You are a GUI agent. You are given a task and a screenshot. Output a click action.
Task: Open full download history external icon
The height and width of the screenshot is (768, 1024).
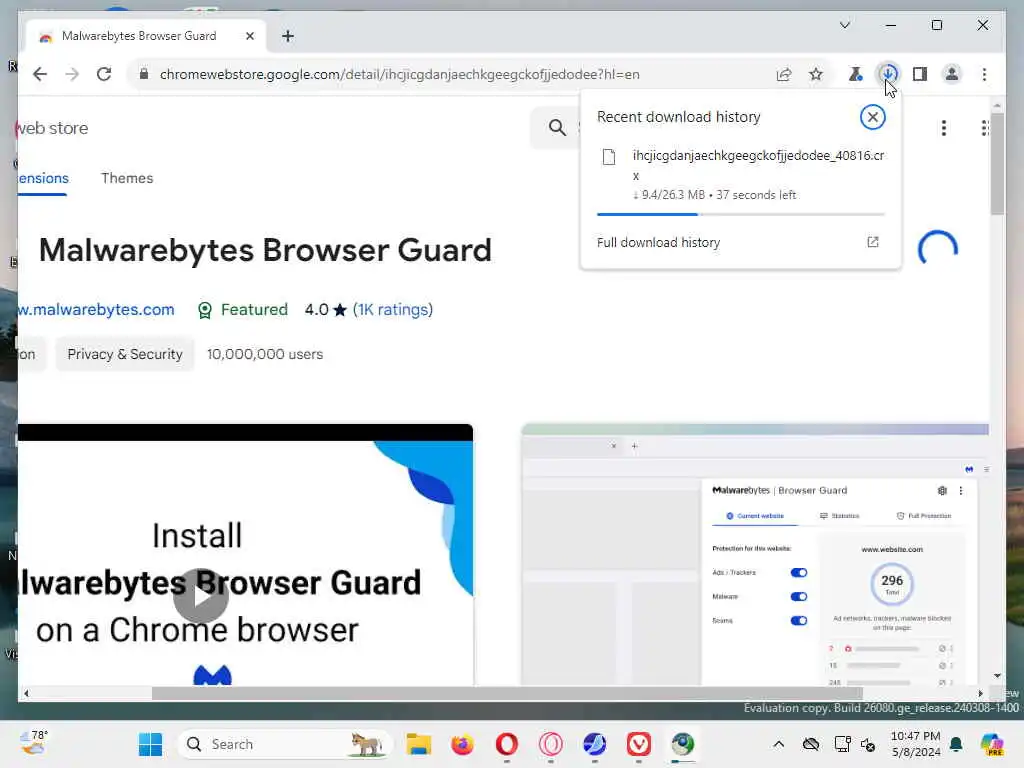point(872,242)
